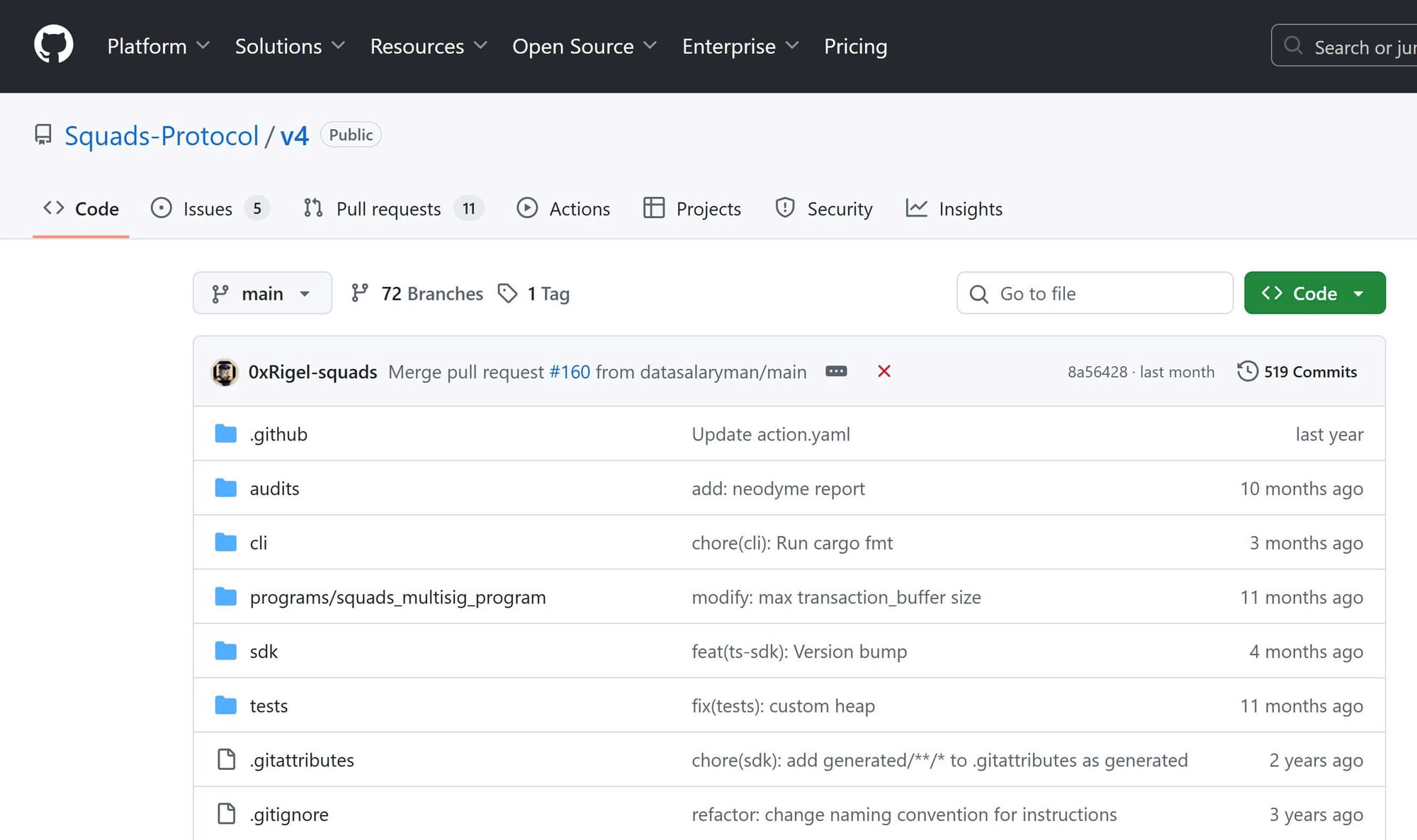Switch to the Pull requests tab
This screenshot has width=1417, height=840.
388,209
